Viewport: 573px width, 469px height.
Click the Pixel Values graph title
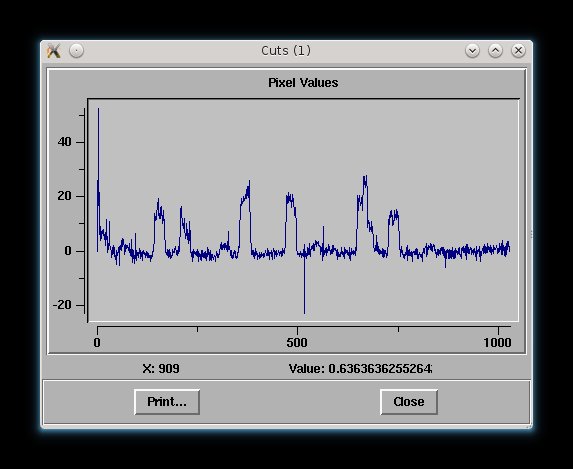tap(303, 83)
